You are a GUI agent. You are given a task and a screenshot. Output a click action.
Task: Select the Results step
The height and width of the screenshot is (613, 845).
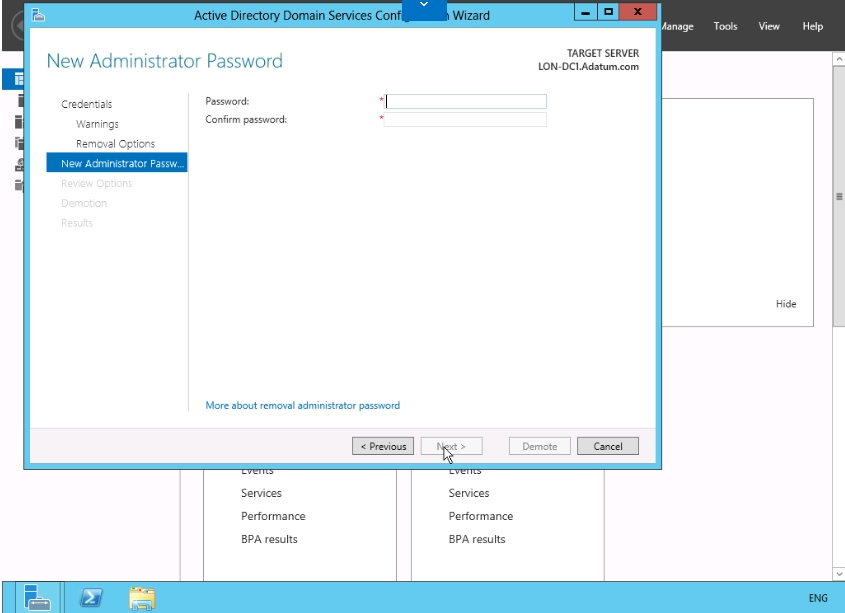[77, 223]
